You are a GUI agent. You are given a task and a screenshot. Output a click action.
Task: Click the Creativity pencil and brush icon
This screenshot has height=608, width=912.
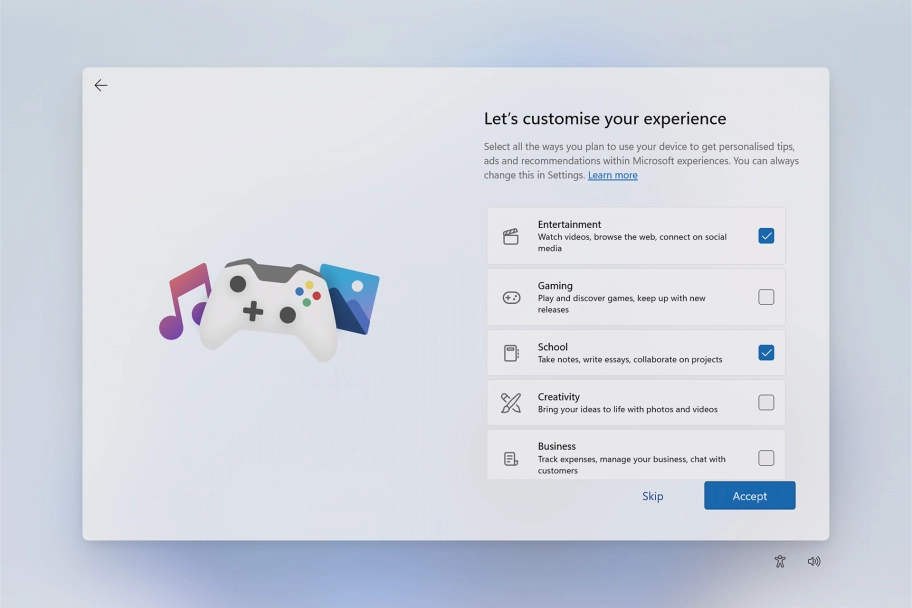[x=511, y=403]
